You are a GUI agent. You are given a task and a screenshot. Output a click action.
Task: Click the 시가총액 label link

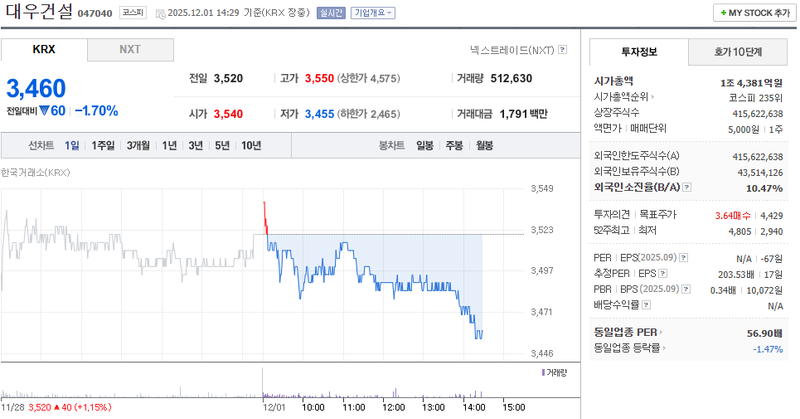tap(614, 81)
